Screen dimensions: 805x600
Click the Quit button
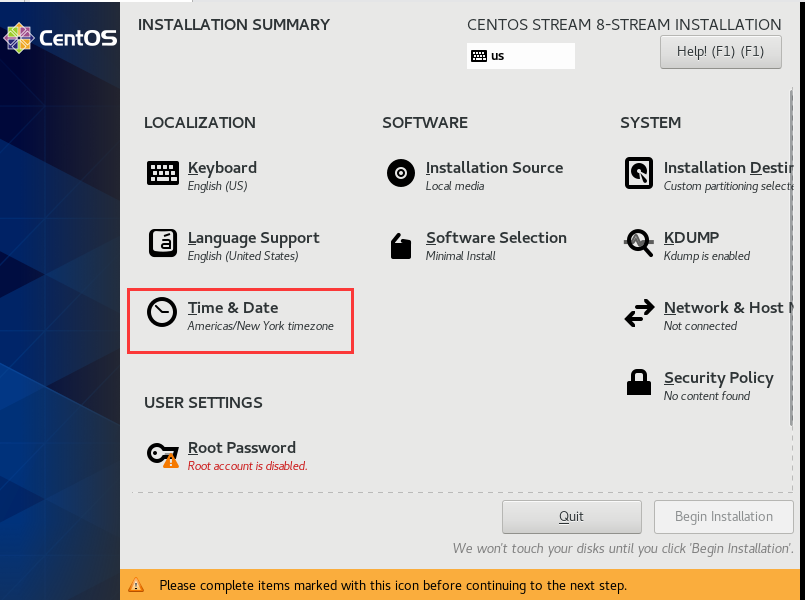(x=571, y=516)
